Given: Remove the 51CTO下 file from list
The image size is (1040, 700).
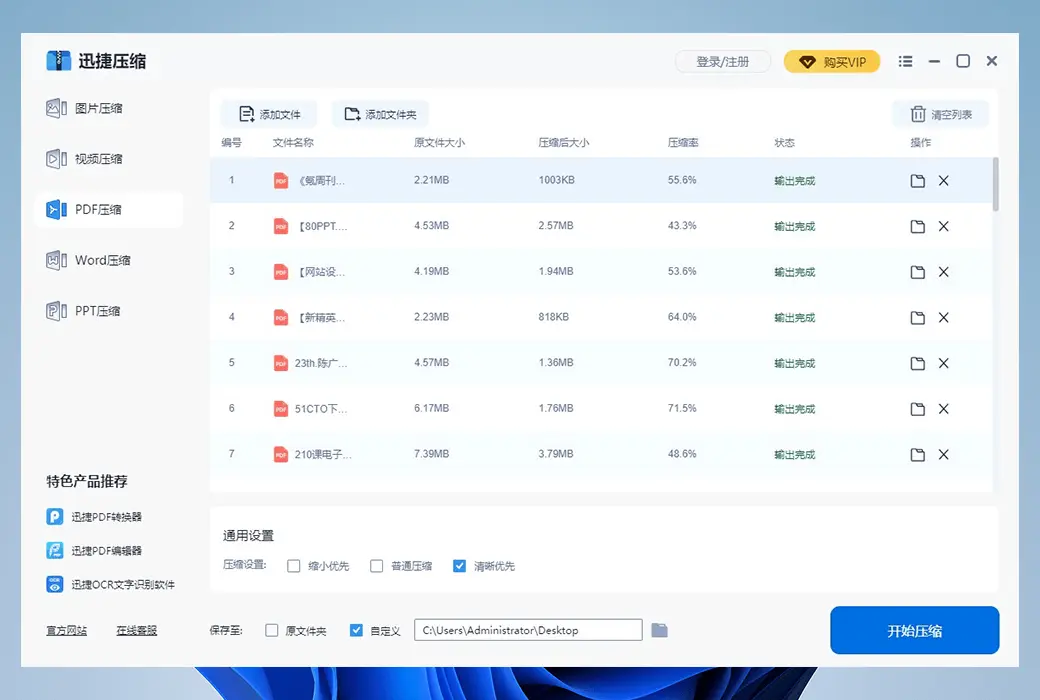Looking at the screenshot, I should [x=943, y=409].
